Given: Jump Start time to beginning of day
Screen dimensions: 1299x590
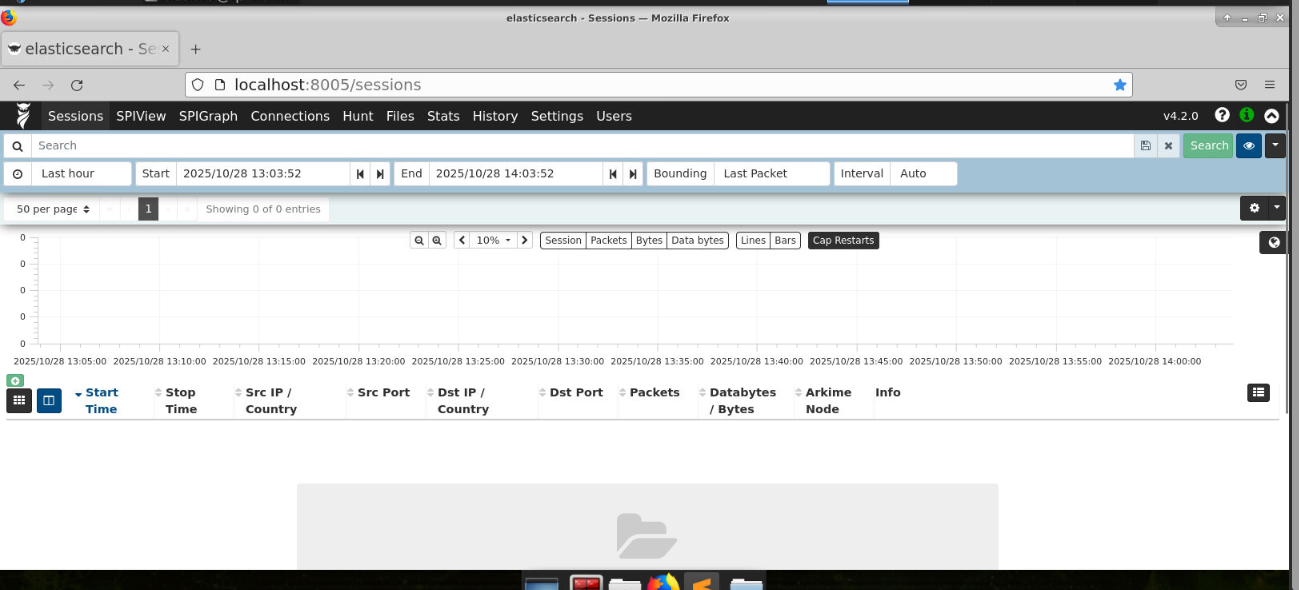Looking at the screenshot, I should click(x=360, y=174).
